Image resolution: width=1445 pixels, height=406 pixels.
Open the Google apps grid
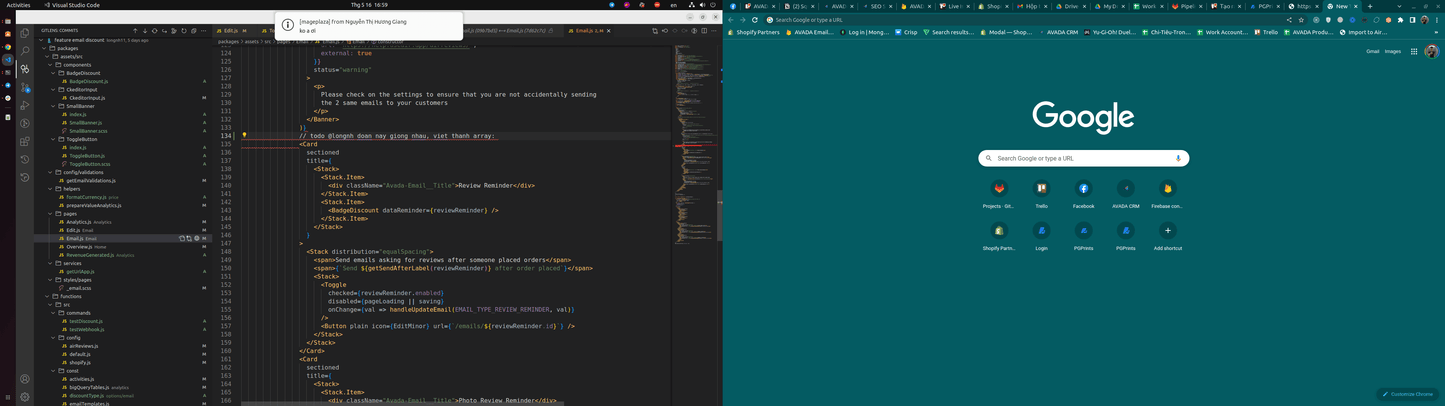(x=1414, y=51)
